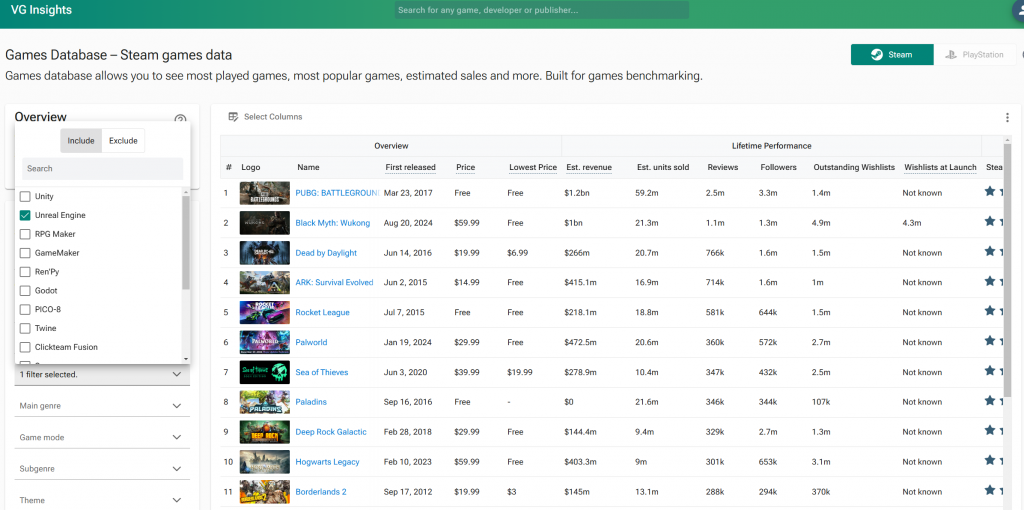Open the Sea of Thieves link
Image resolution: width=1024 pixels, height=510 pixels.
(321, 372)
